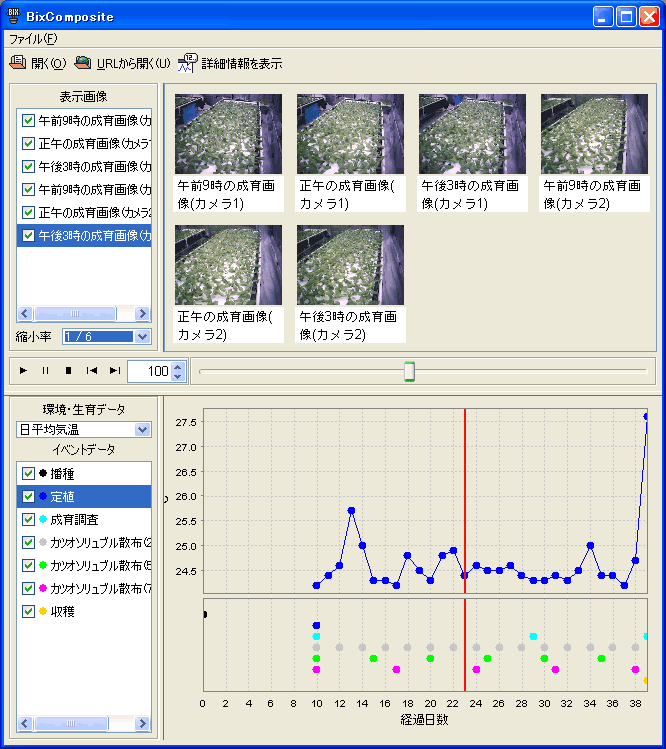Click the 詳細情報を表示 detail info icon
The height and width of the screenshot is (749, 666).
pos(187,63)
